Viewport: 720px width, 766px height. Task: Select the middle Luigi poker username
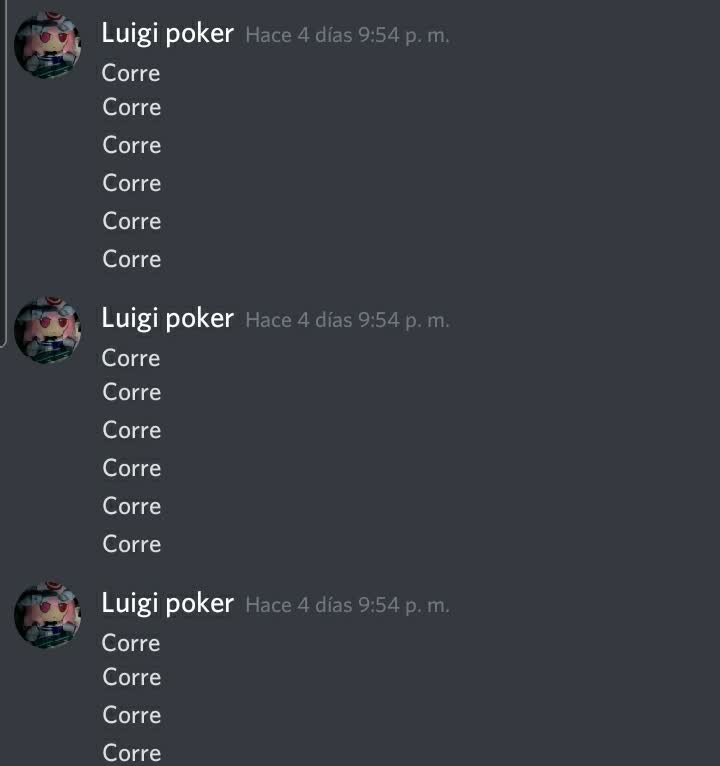pyautogui.click(x=168, y=319)
